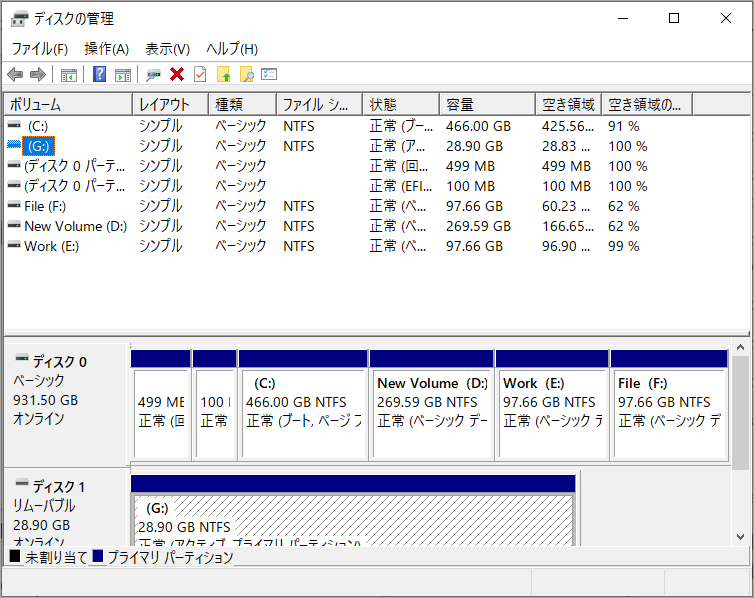Sort by the レイアウト column header
Image resolution: width=754 pixels, height=598 pixels.
pos(170,104)
